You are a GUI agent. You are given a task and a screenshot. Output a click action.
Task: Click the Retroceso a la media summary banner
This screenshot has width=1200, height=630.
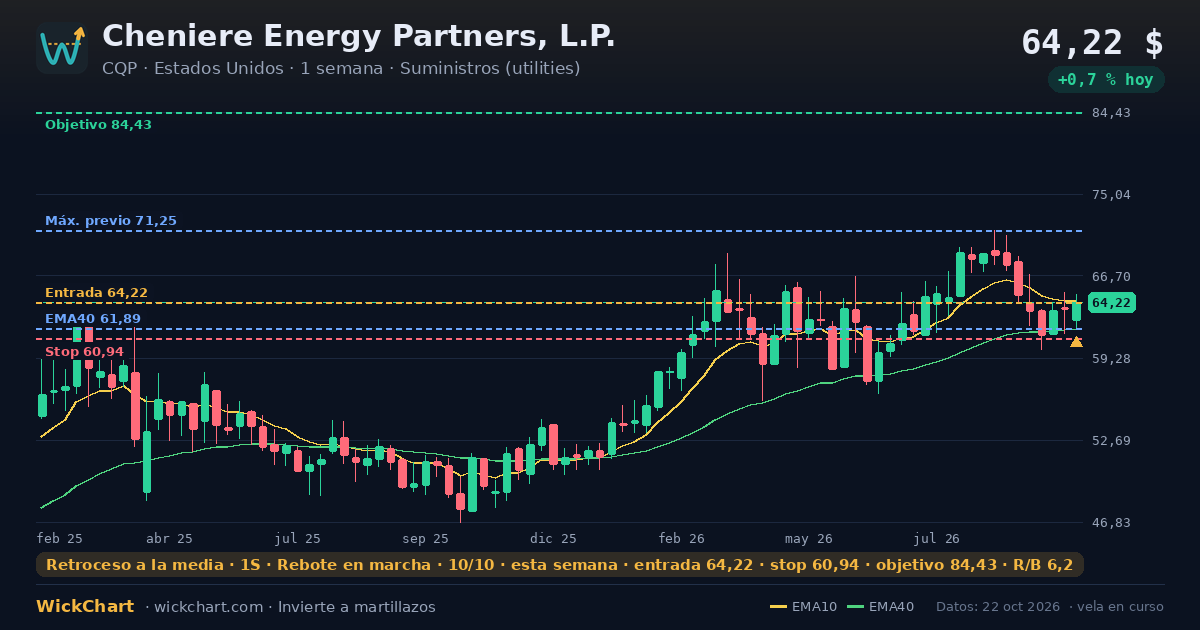pyautogui.click(x=560, y=565)
